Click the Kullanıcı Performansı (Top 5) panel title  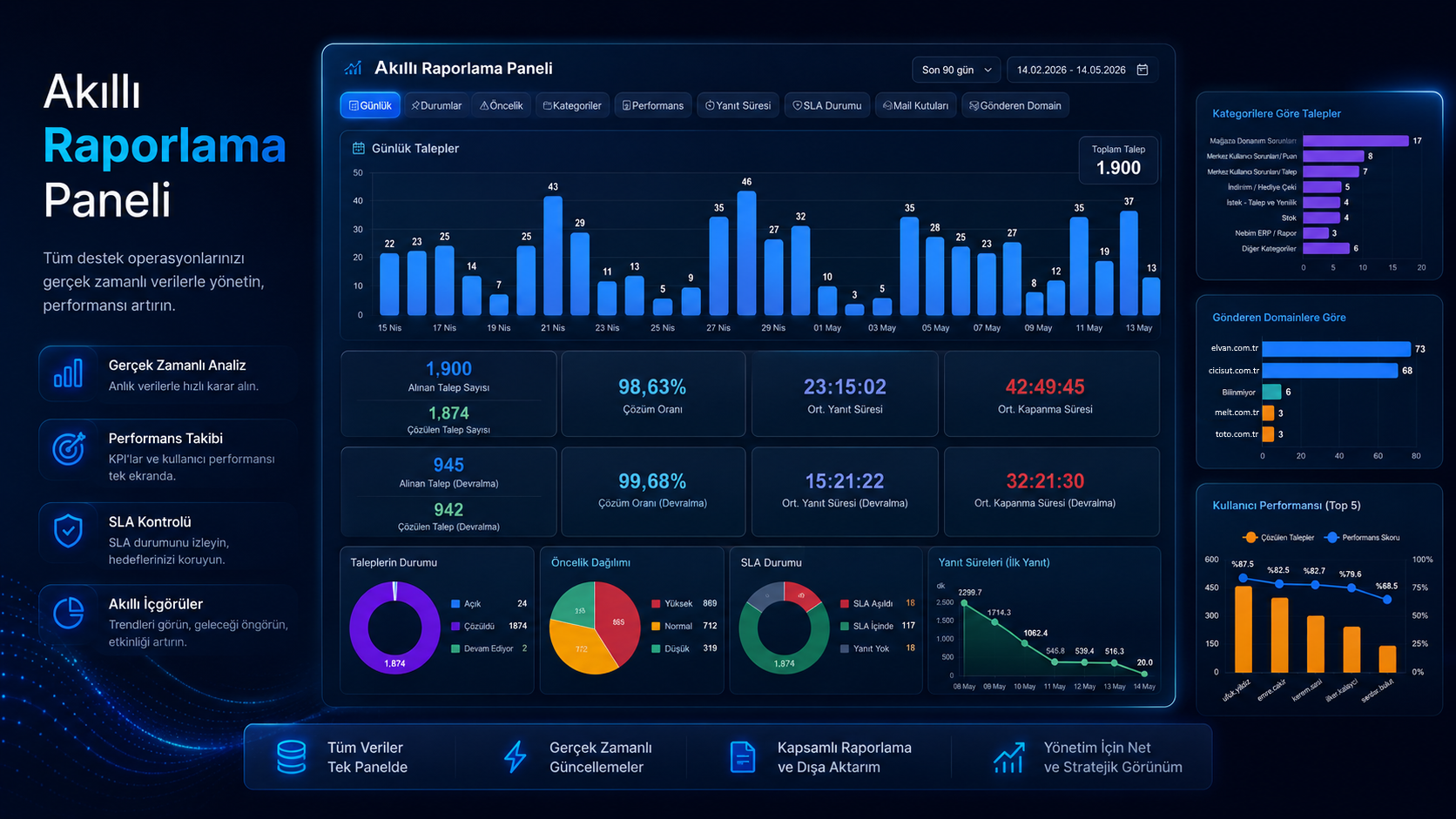[1286, 506]
